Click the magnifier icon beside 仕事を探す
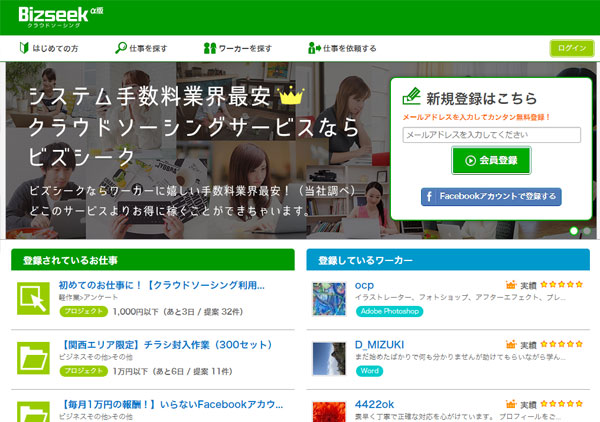600x422 pixels. 121,48
